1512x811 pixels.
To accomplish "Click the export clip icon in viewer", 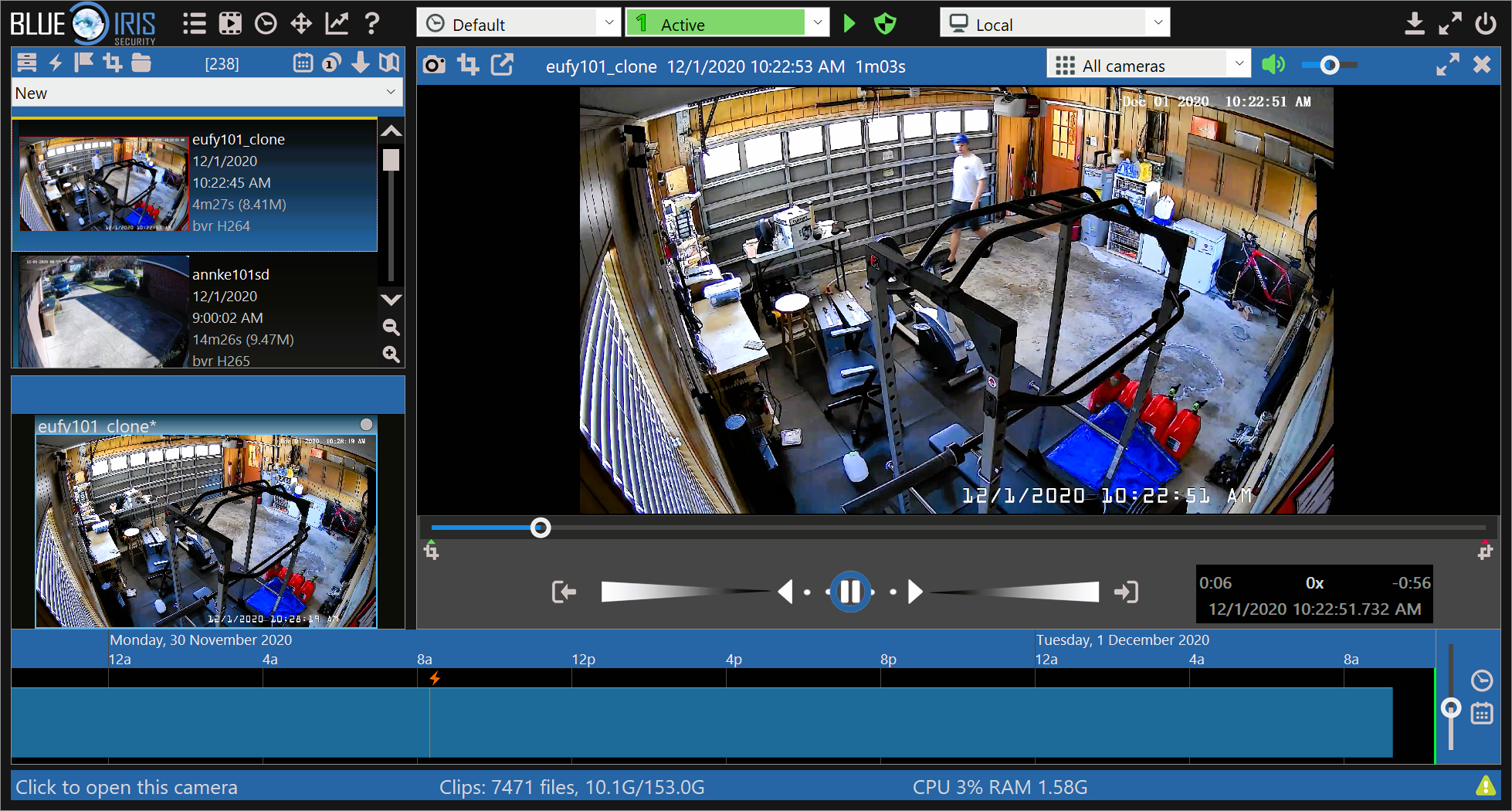I will click(502, 66).
